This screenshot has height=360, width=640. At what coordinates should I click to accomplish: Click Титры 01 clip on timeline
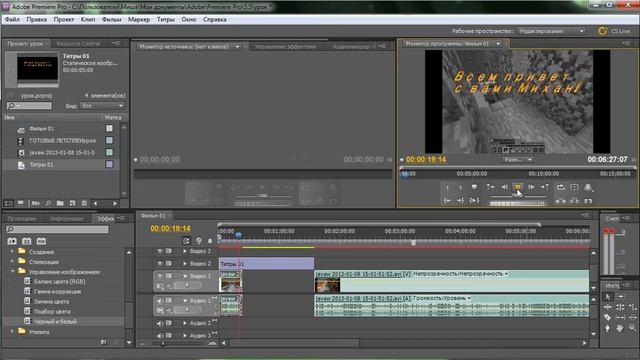point(267,264)
